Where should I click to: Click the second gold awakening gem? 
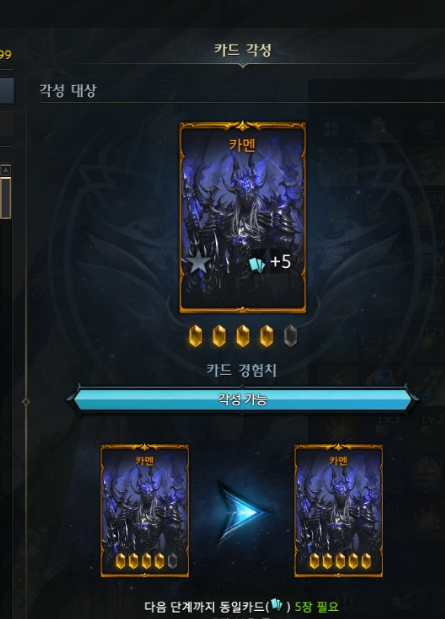219,336
